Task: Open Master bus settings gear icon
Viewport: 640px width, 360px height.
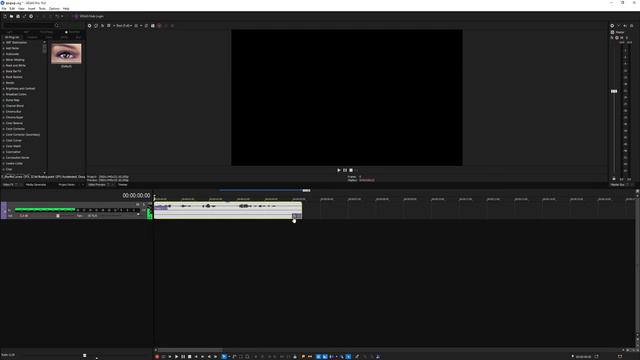Action: (x=612, y=26)
